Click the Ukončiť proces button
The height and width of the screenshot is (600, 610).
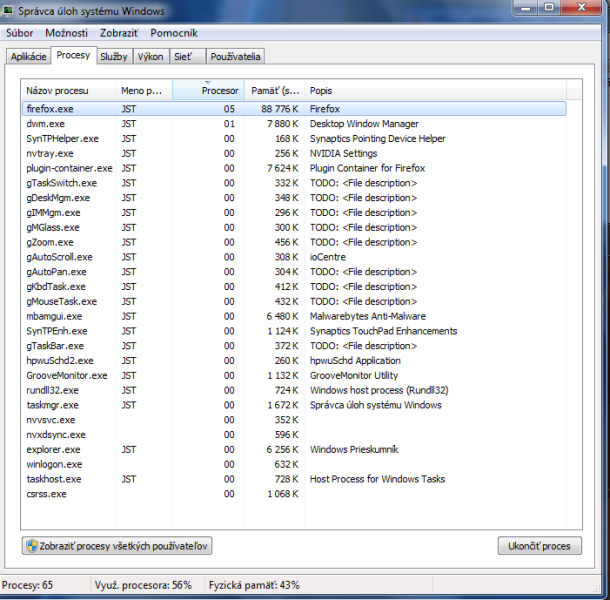pos(540,546)
